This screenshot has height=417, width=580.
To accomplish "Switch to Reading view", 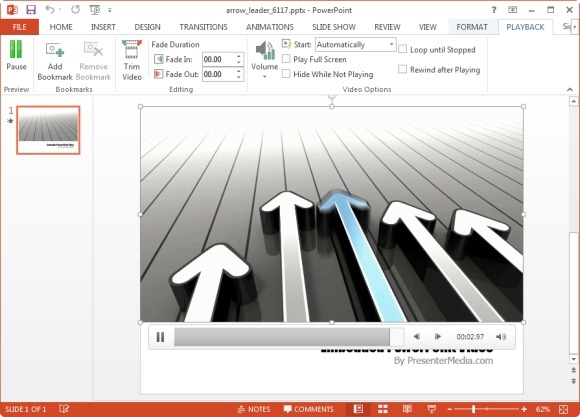I will [407, 409].
